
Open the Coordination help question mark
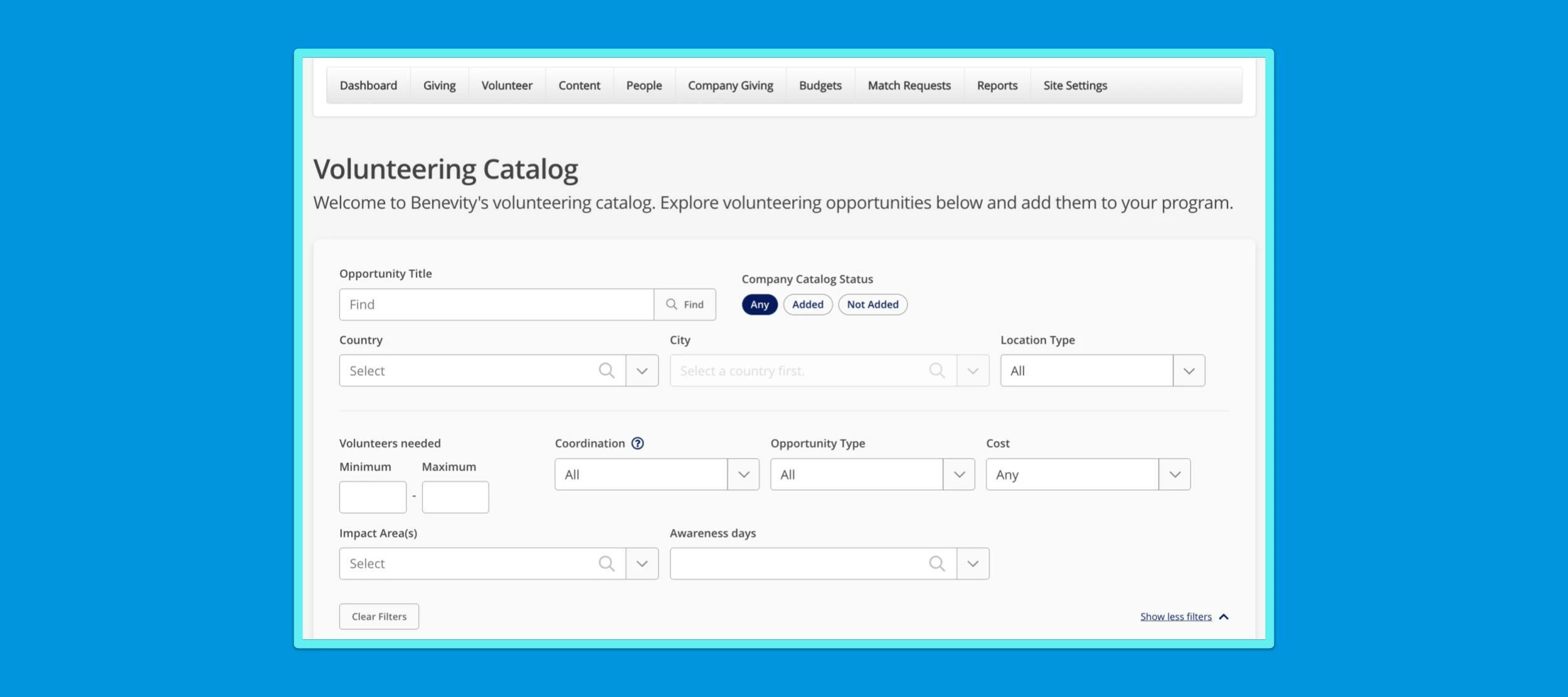637,443
